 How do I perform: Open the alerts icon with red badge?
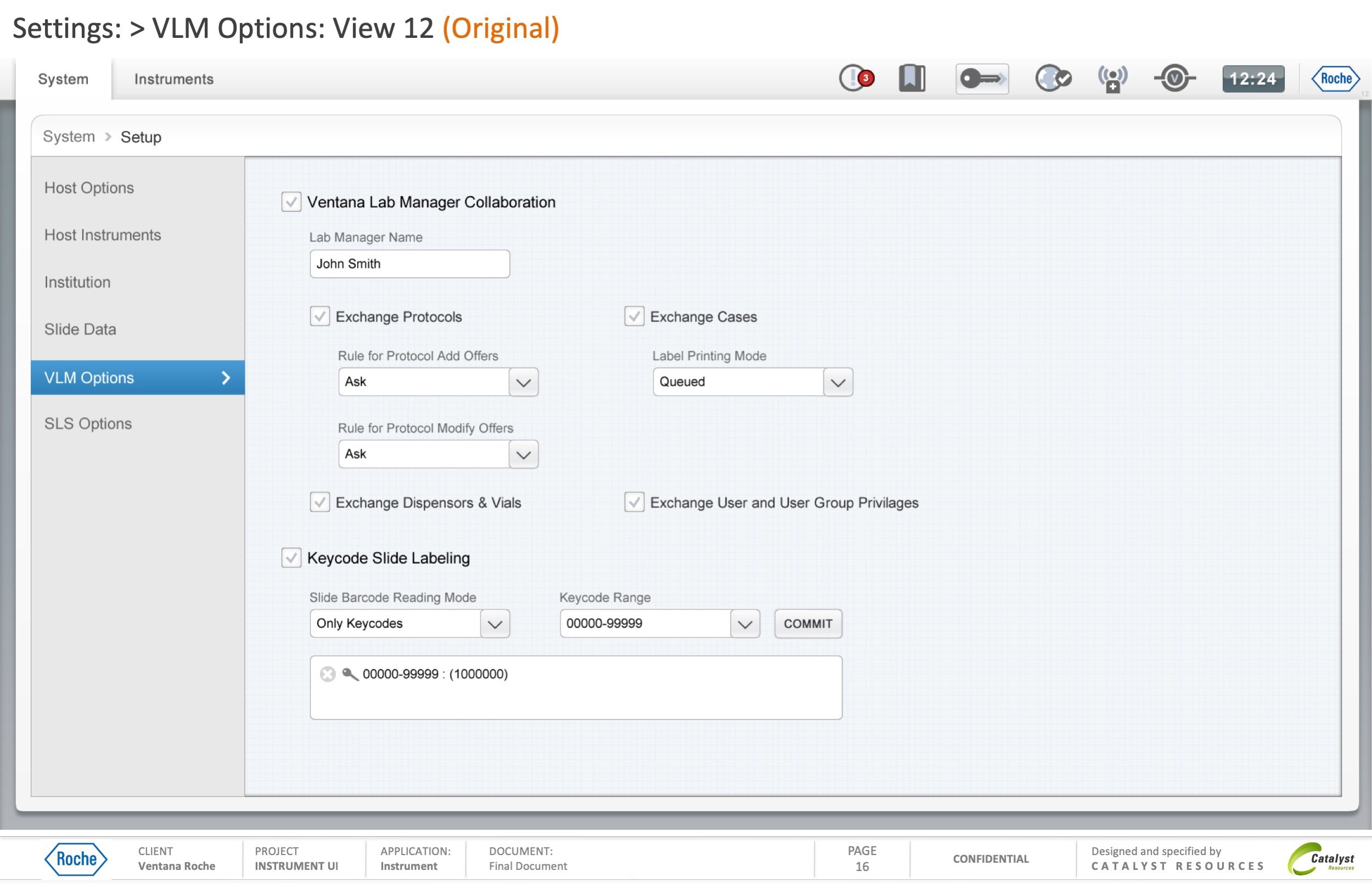856,78
